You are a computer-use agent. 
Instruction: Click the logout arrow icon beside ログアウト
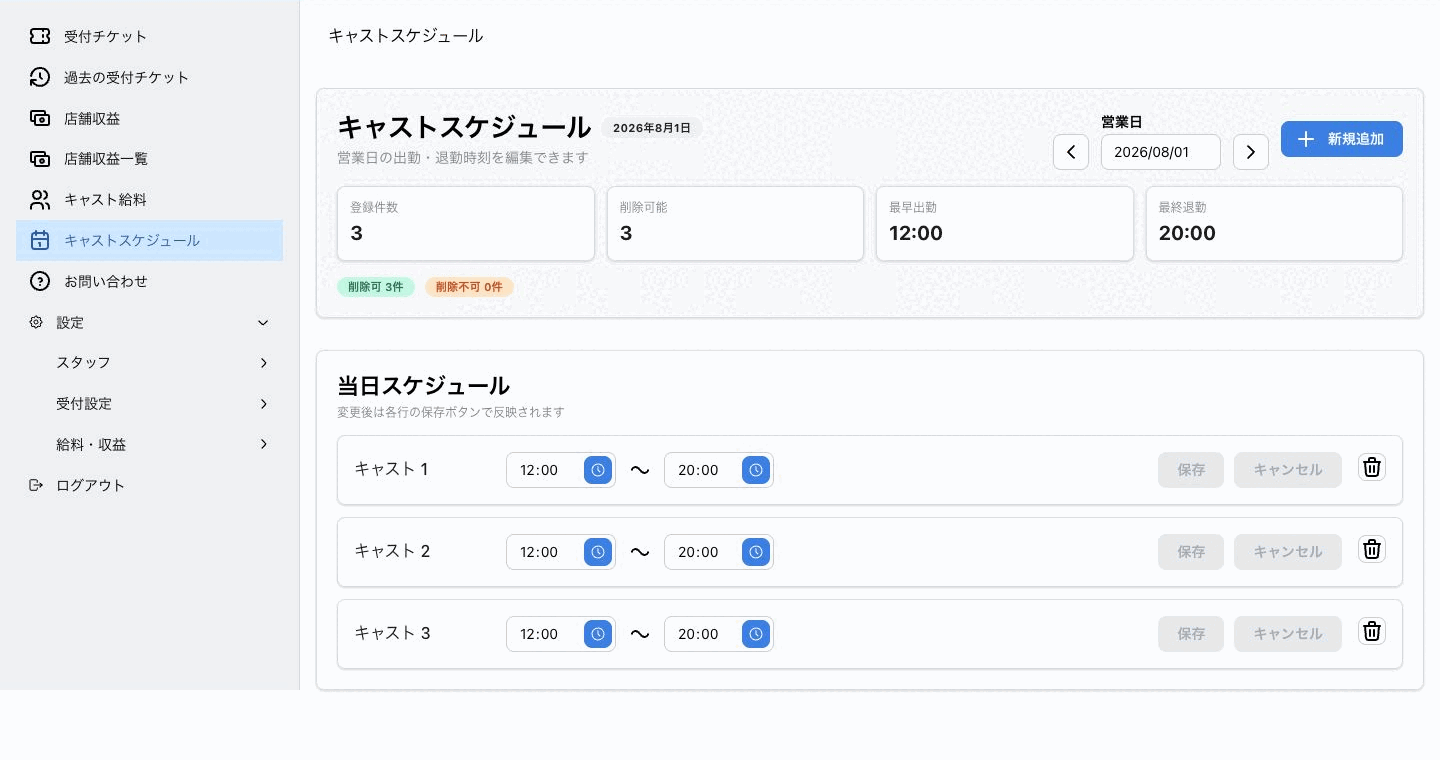click(x=36, y=485)
